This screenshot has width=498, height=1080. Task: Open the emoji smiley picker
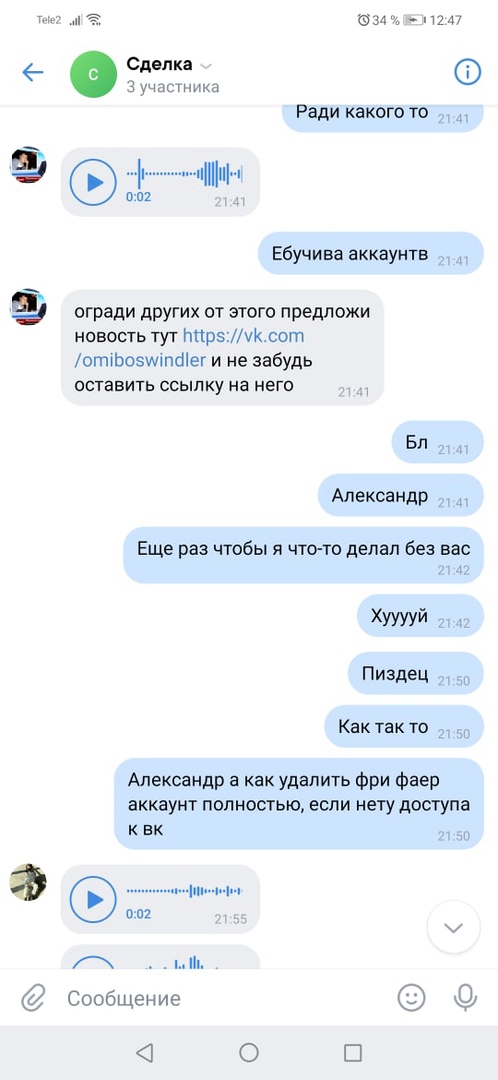coord(411,997)
